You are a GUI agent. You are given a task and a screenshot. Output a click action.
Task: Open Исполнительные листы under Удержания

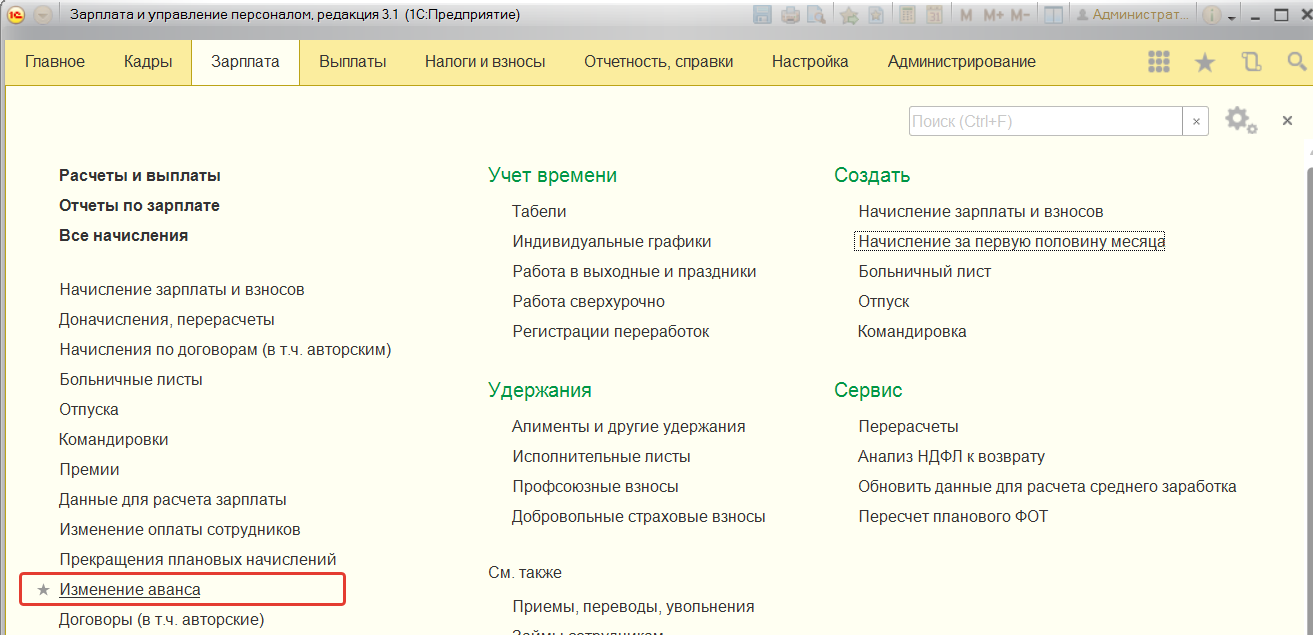[x=601, y=457]
